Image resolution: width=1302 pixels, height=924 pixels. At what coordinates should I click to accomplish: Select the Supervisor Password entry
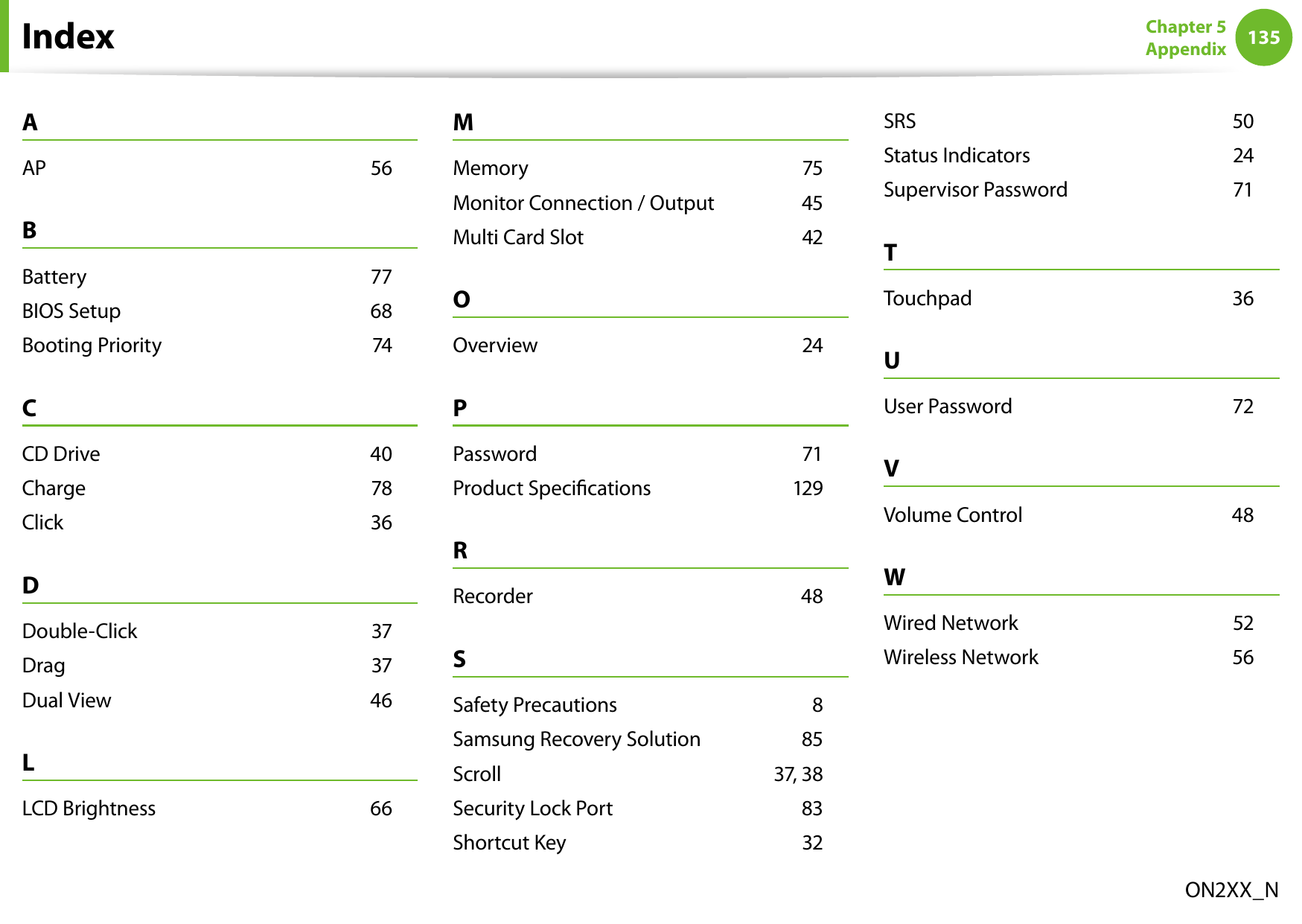tap(1069, 190)
